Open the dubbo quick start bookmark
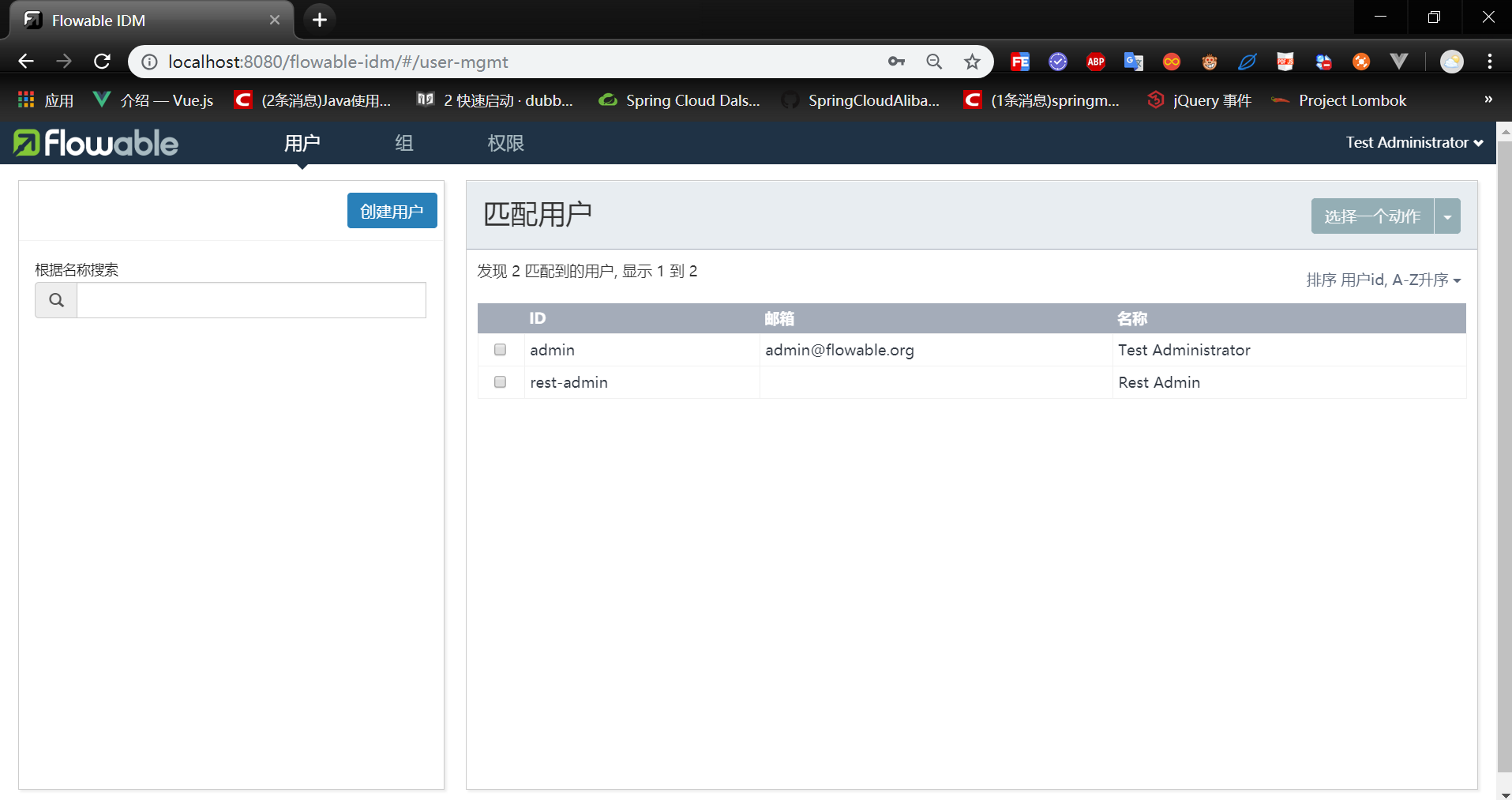This screenshot has width=1512, height=800. [495, 100]
